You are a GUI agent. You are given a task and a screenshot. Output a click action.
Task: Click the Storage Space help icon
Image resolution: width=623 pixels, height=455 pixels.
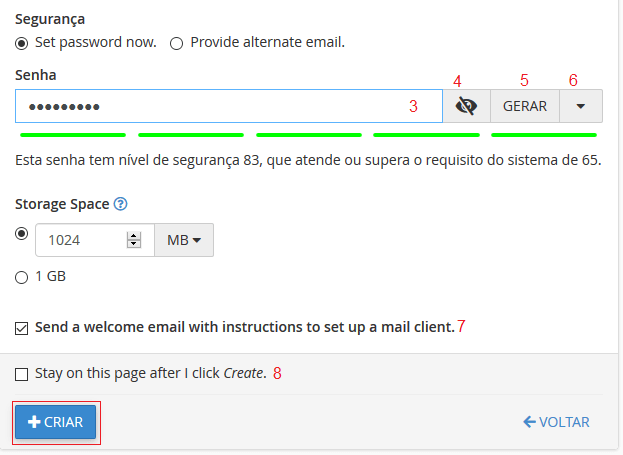[x=121, y=204]
